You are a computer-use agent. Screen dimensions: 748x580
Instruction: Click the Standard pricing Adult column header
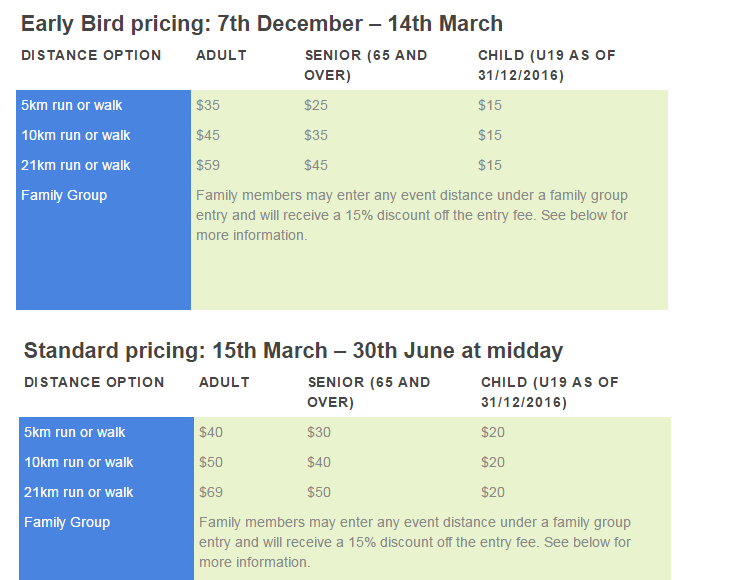pos(224,382)
